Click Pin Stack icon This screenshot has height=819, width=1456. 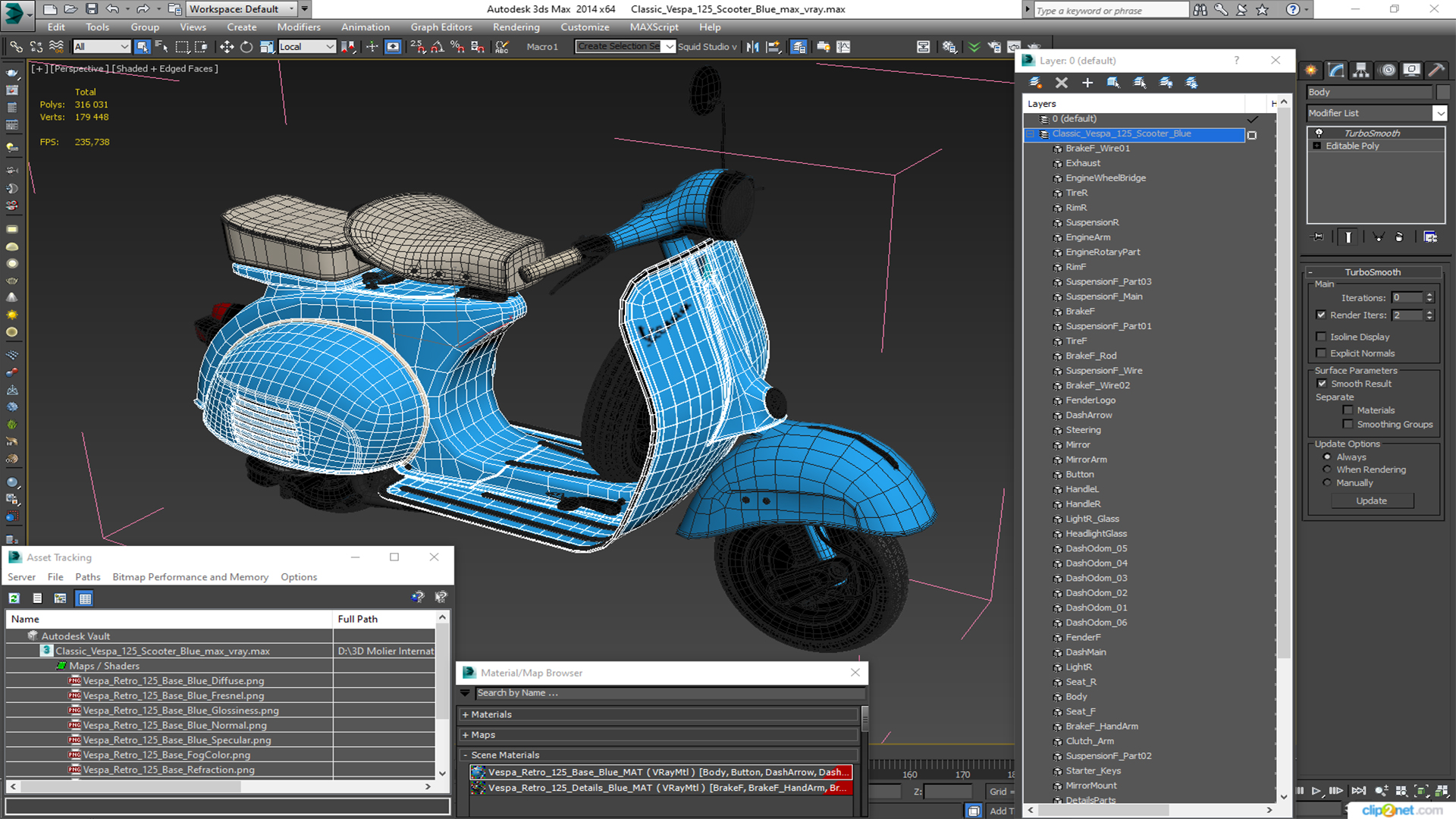click(x=1319, y=237)
